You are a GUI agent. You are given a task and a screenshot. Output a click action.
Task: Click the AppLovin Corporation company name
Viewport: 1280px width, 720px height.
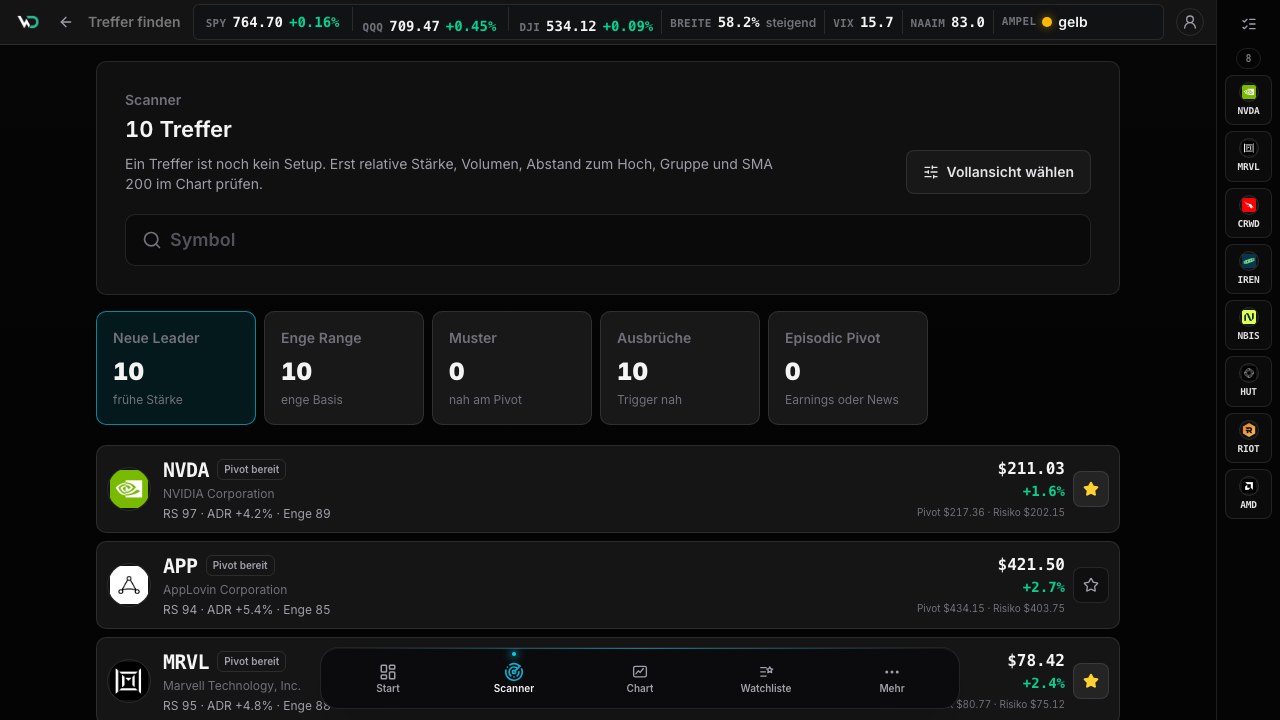(x=225, y=589)
